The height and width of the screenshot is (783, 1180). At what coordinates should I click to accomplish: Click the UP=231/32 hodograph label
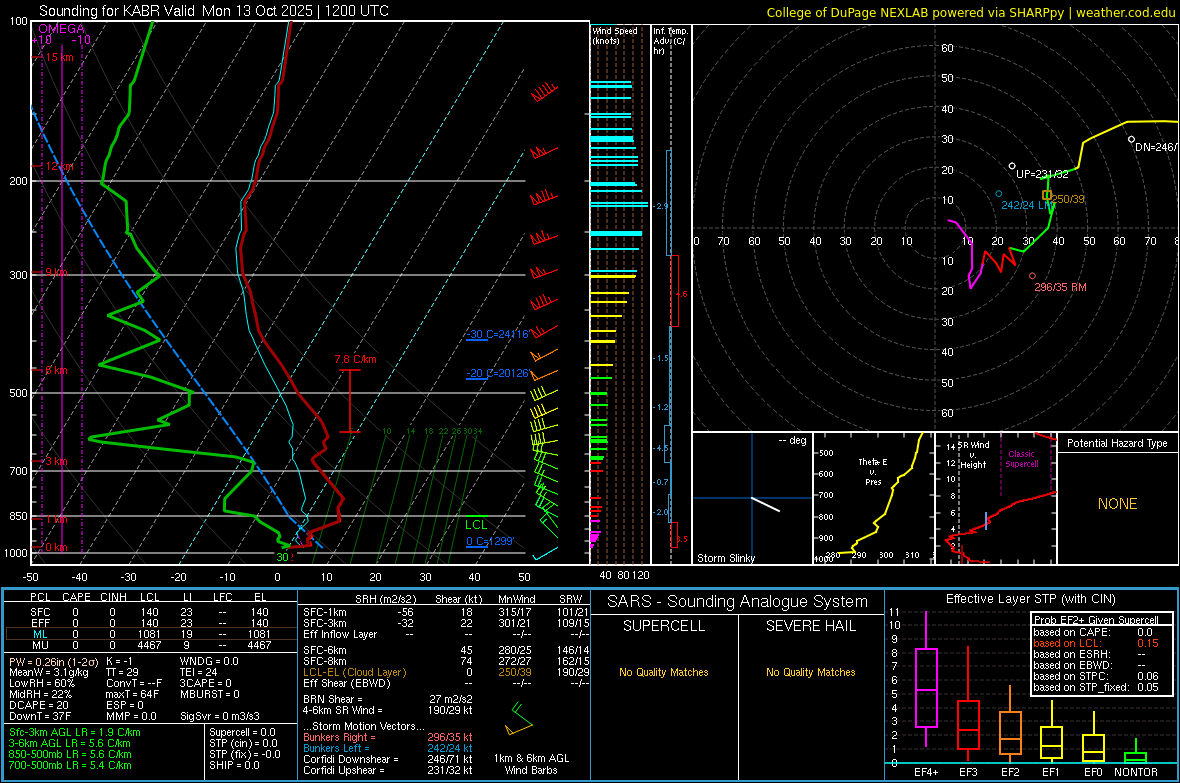1042,174
